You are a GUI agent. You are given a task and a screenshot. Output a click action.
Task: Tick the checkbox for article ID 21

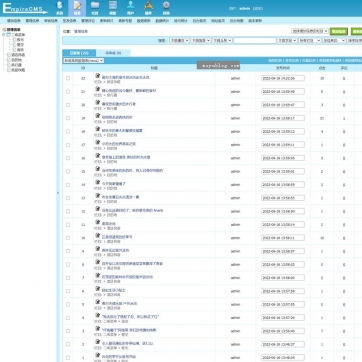[68, 92]
